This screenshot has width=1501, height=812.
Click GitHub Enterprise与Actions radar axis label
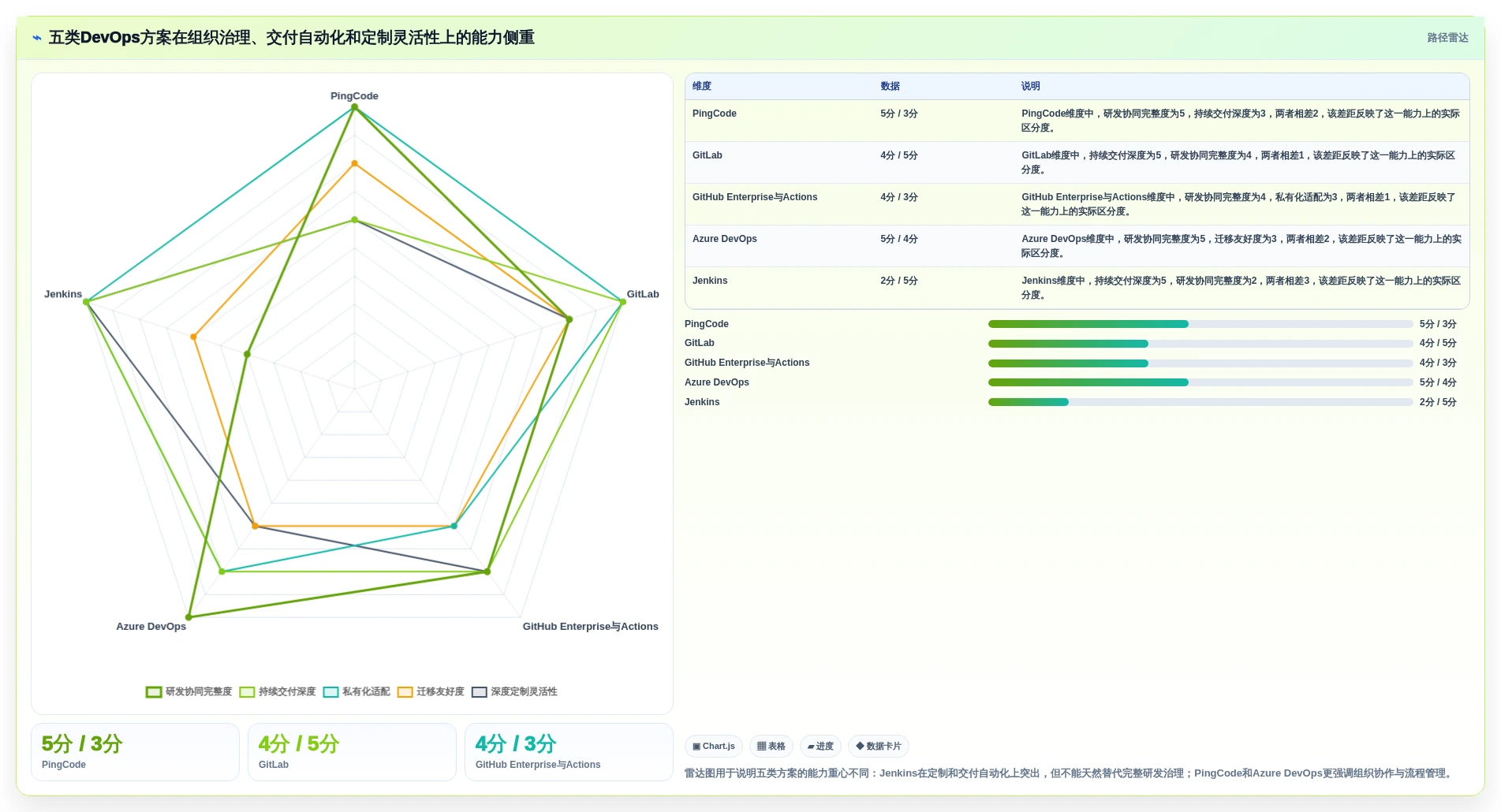coord(591,627)
